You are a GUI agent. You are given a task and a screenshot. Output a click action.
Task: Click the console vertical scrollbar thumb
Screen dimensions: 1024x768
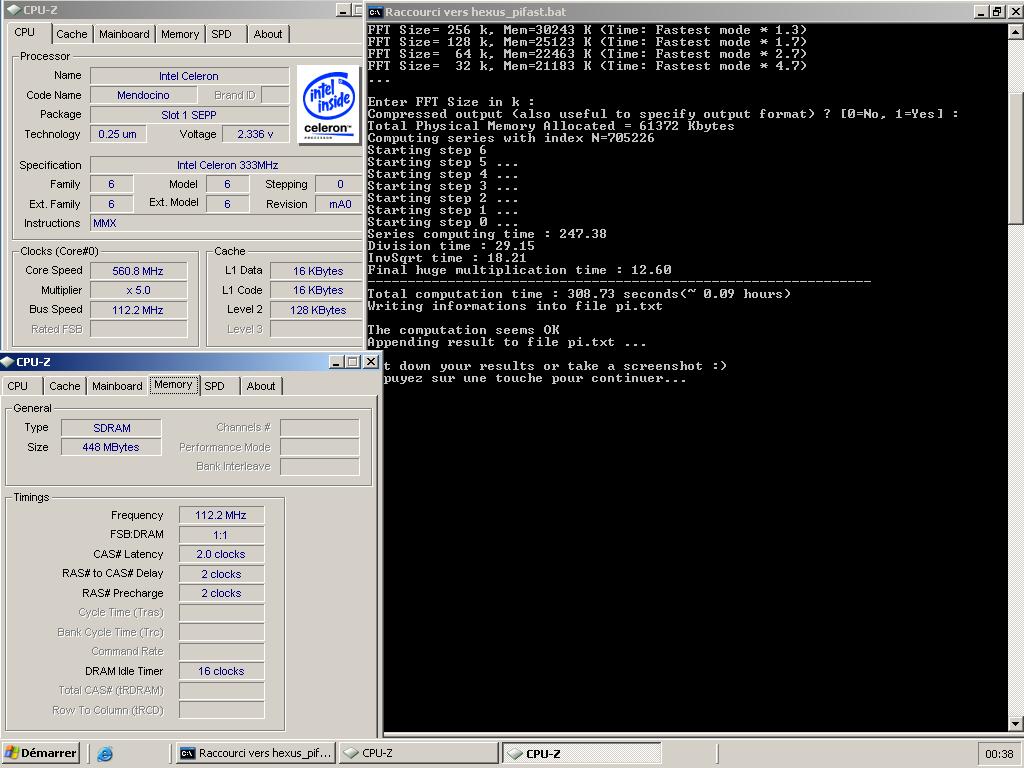click(1016, 159)
